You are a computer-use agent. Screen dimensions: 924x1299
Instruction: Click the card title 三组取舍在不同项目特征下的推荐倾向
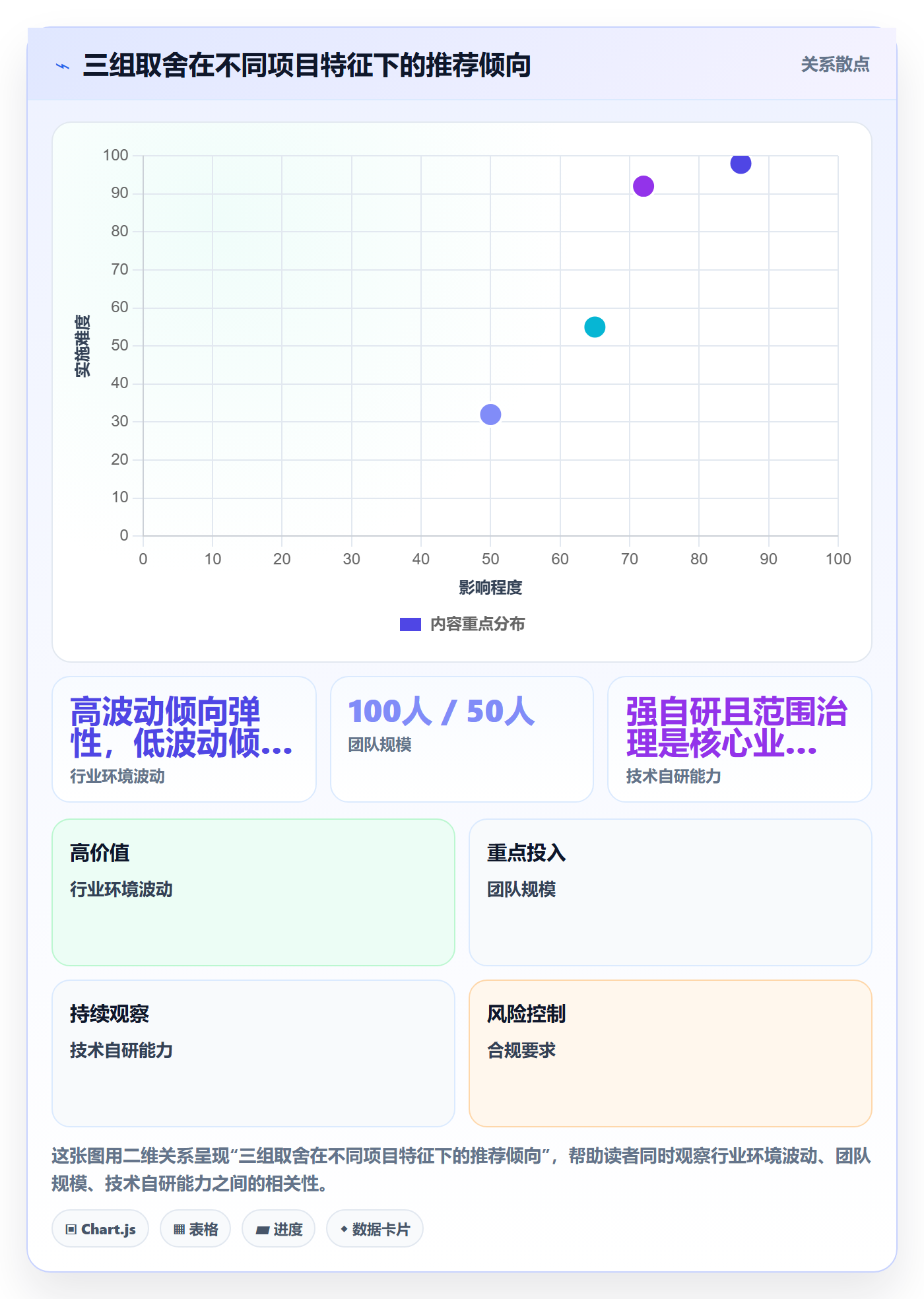point(307,65)
